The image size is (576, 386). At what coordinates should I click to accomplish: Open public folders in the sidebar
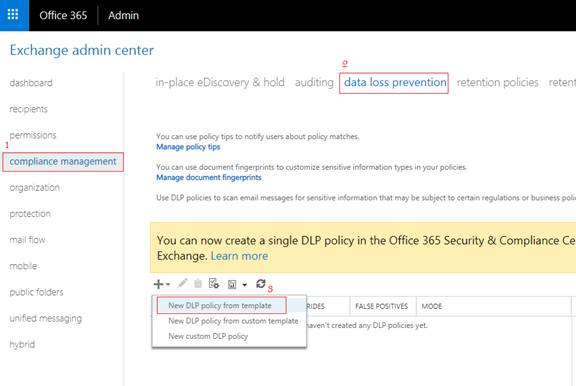(36, 292)
